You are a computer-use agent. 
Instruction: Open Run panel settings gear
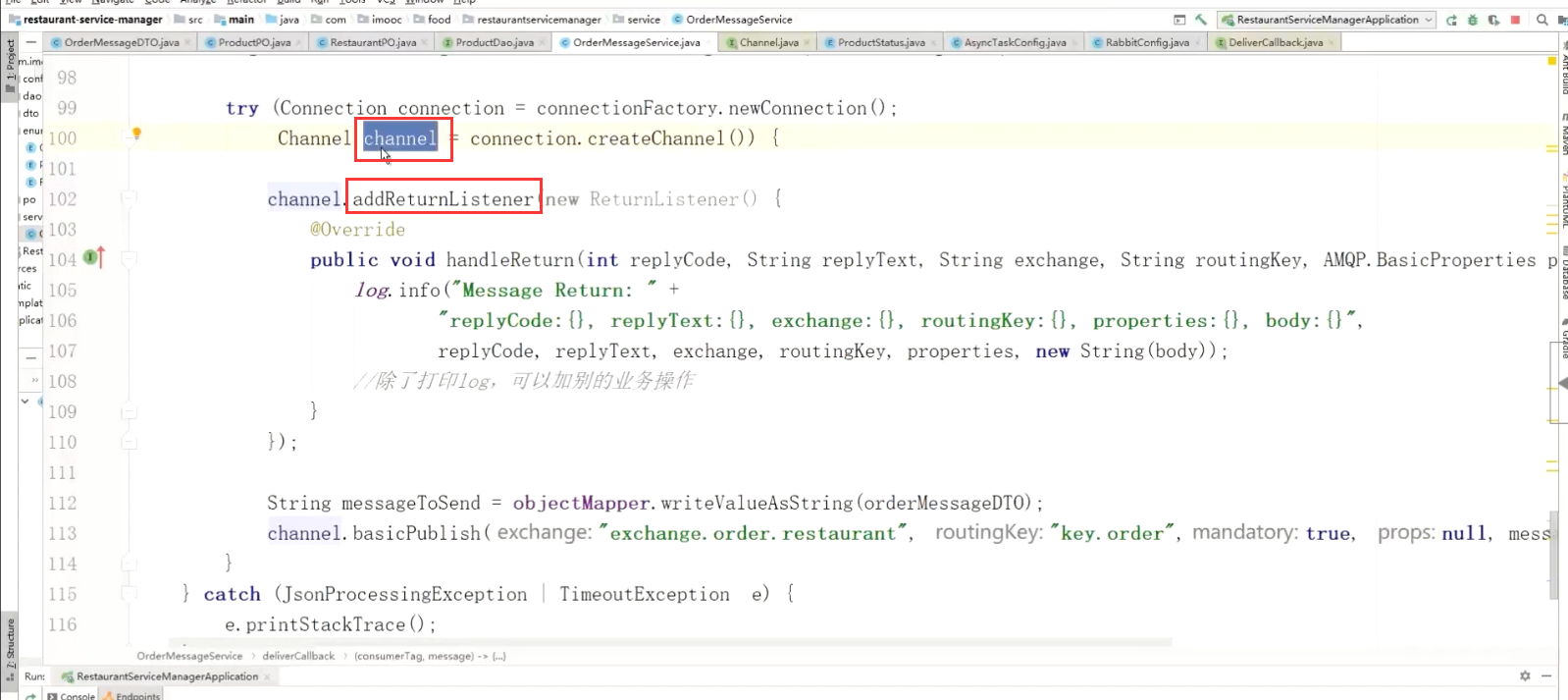click(x=1525, y=675)
